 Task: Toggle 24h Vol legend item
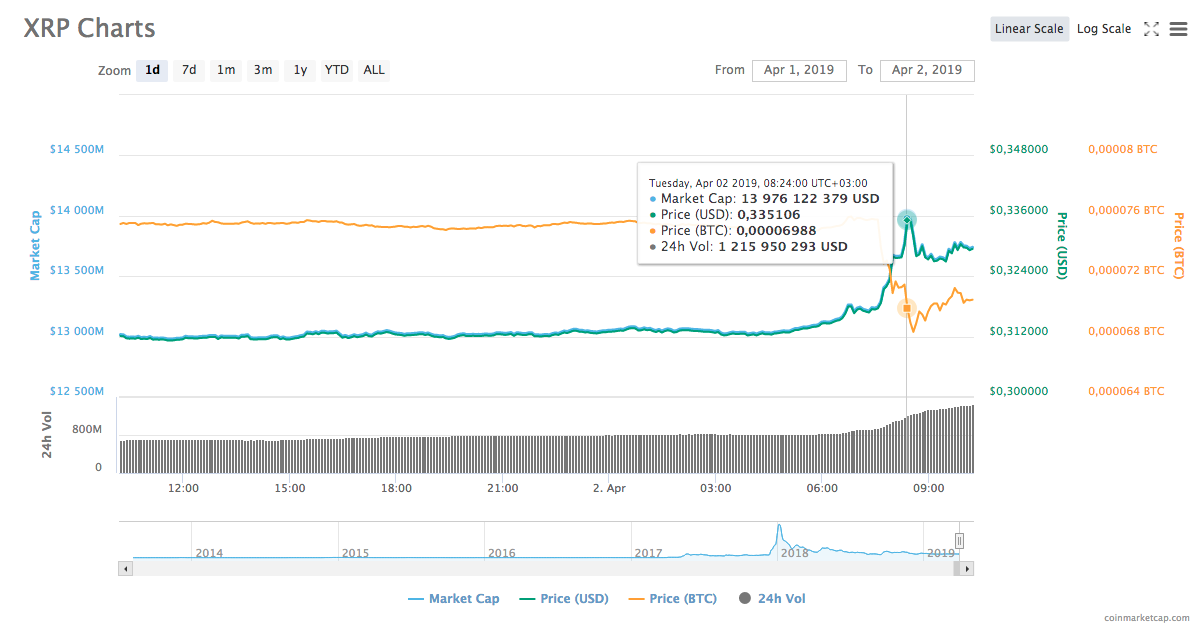pos(771,599)
